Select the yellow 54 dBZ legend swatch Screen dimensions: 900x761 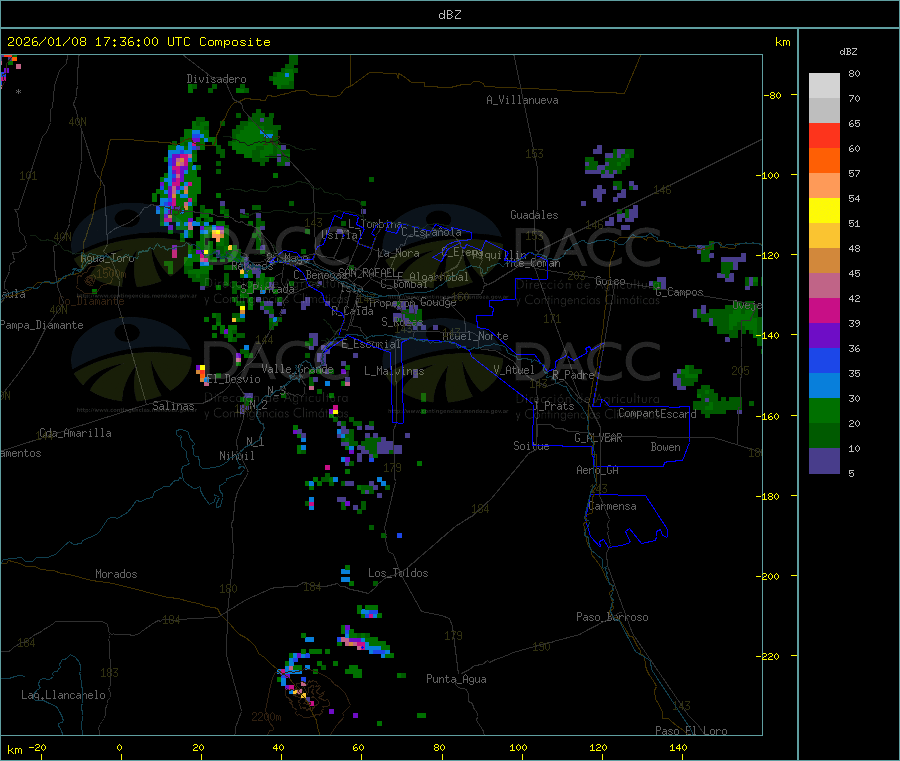[x=824, y=211]
